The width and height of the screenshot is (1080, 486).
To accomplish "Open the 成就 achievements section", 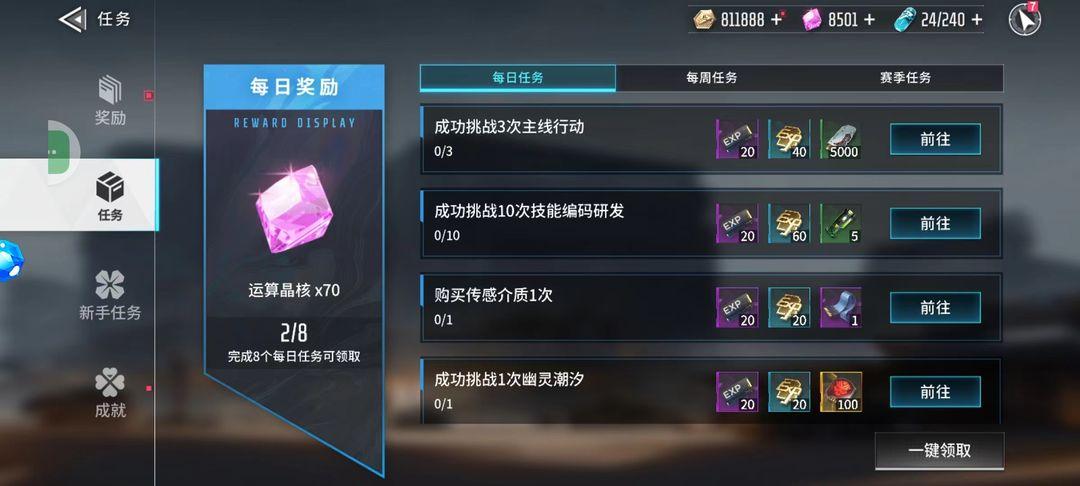I will (110, 394).
